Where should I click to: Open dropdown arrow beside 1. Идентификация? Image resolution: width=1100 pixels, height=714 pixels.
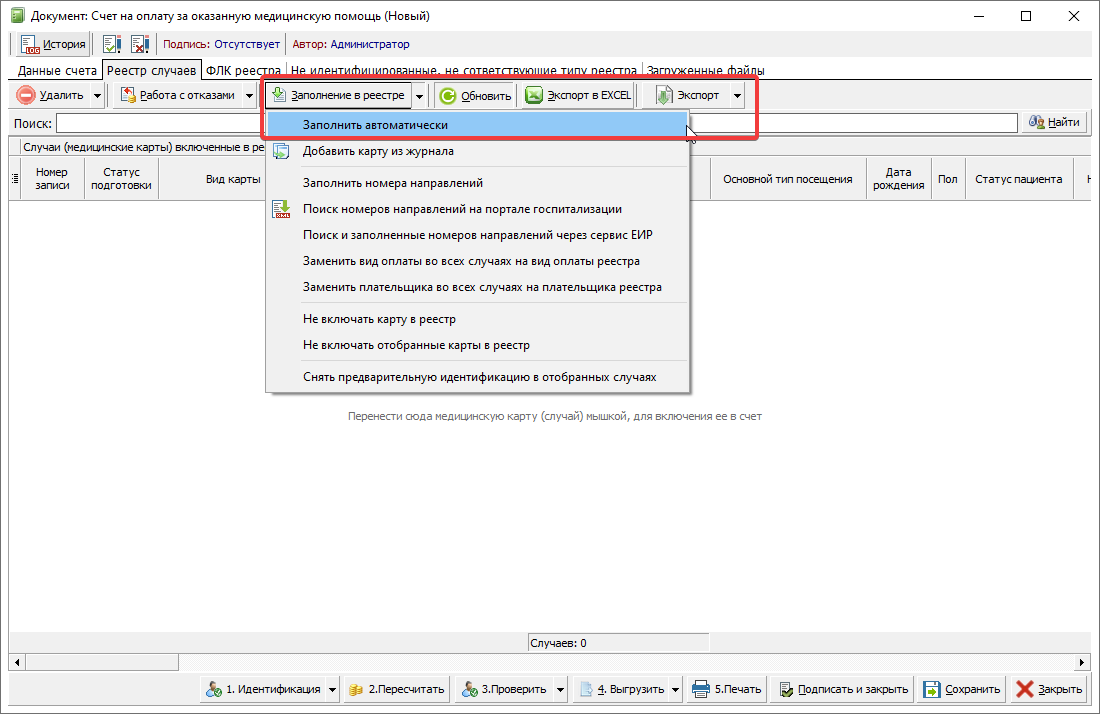(x=332, y=689)
